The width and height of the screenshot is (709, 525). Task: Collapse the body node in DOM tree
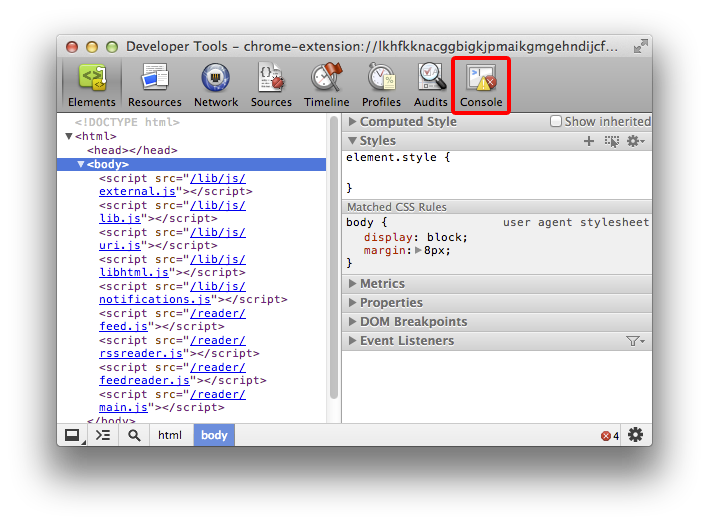80,164
